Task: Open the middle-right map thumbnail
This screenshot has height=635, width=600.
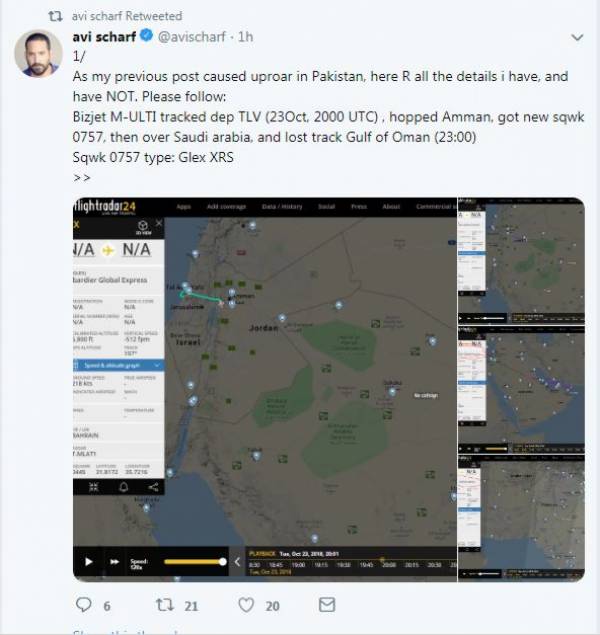Action: 521,390
